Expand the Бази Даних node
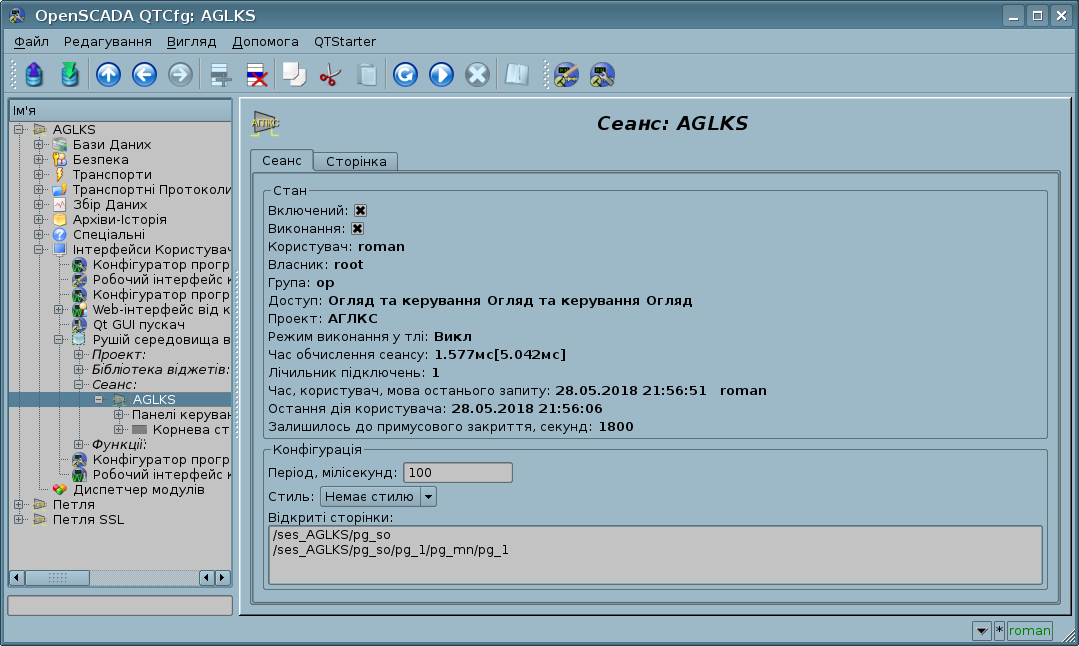This screenshot has height=646, width=1079. 39,144
